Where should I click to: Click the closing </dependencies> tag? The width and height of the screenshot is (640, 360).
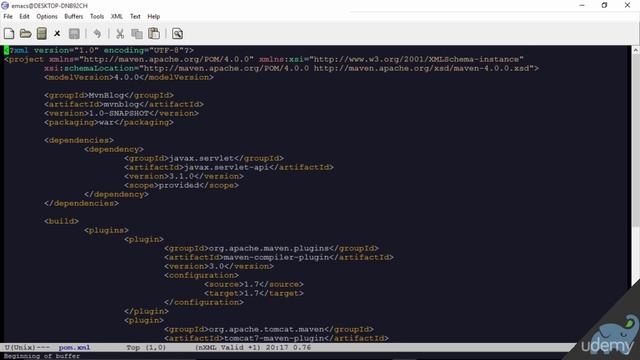point(81,203)
